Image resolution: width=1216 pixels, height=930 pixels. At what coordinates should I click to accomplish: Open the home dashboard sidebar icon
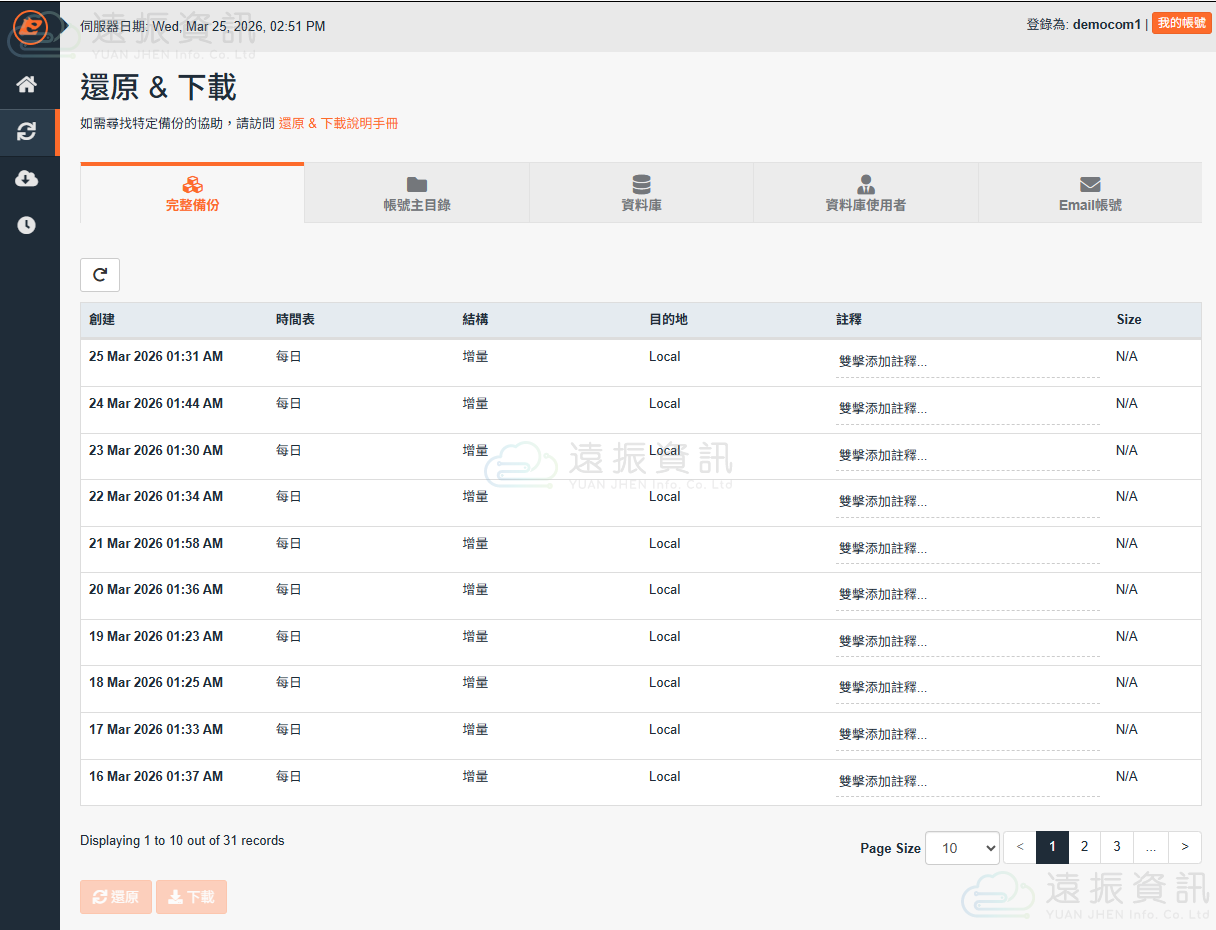tap(27, 84)
